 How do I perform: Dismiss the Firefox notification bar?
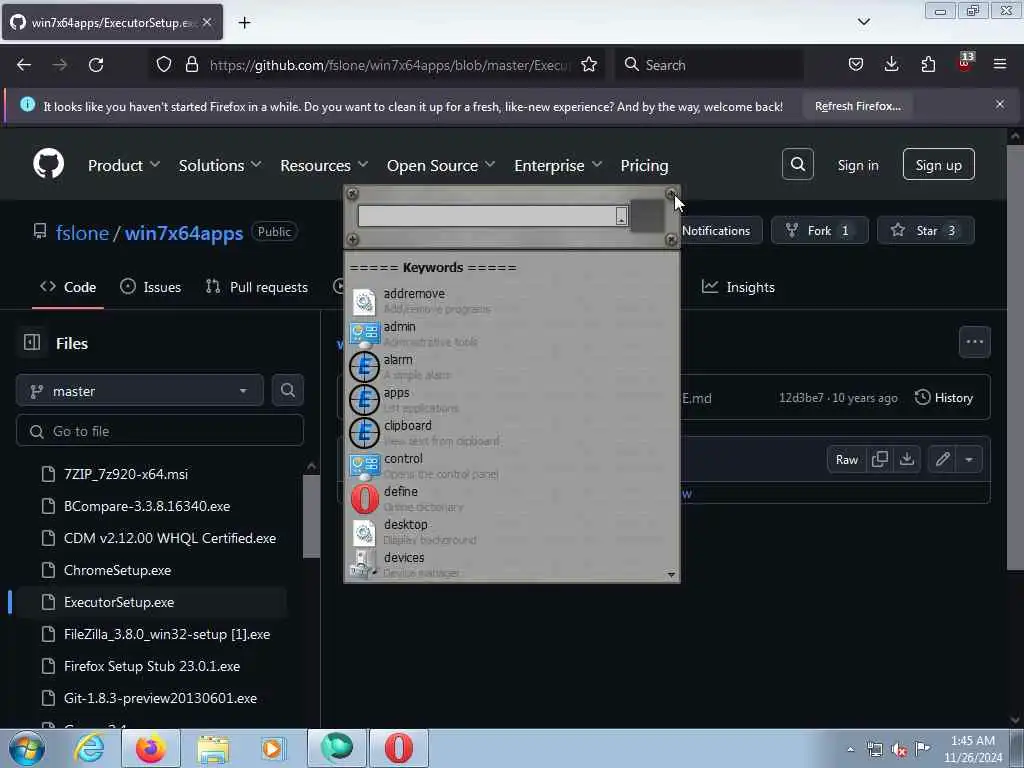pyautogui.click(x=1000, y=104)
